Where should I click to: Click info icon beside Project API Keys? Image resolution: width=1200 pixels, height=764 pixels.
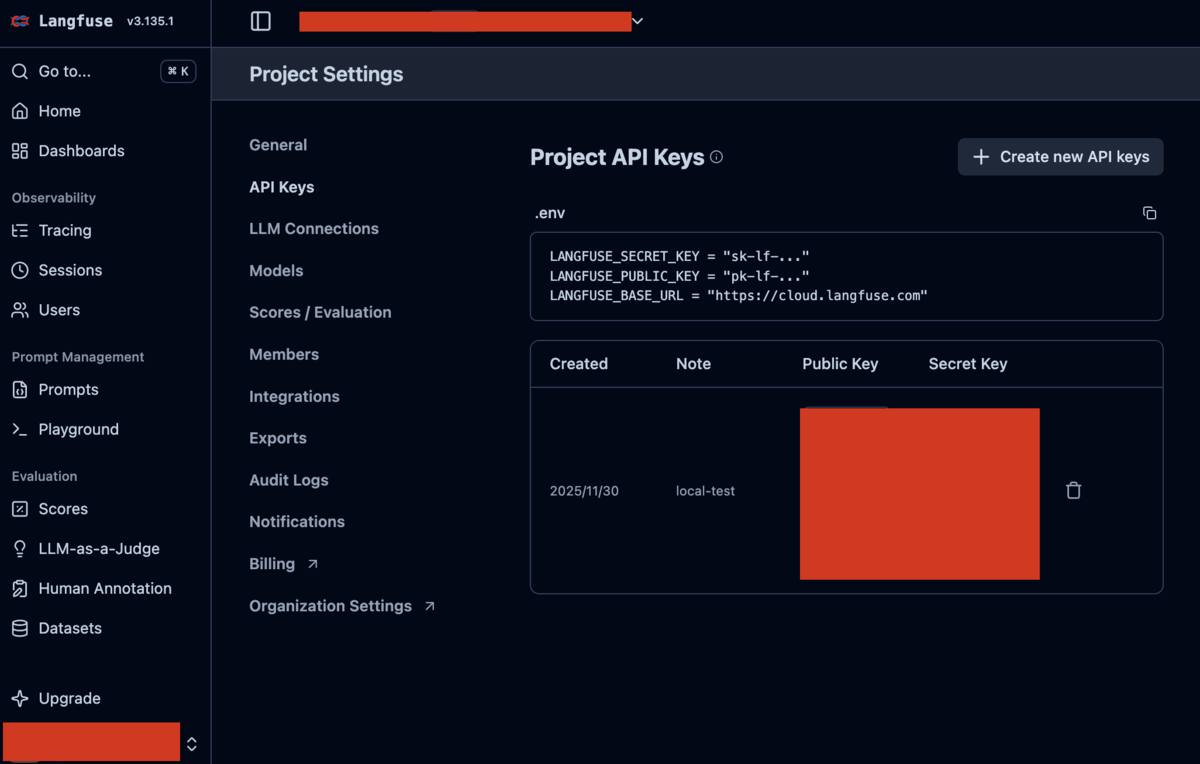point(716,157)
